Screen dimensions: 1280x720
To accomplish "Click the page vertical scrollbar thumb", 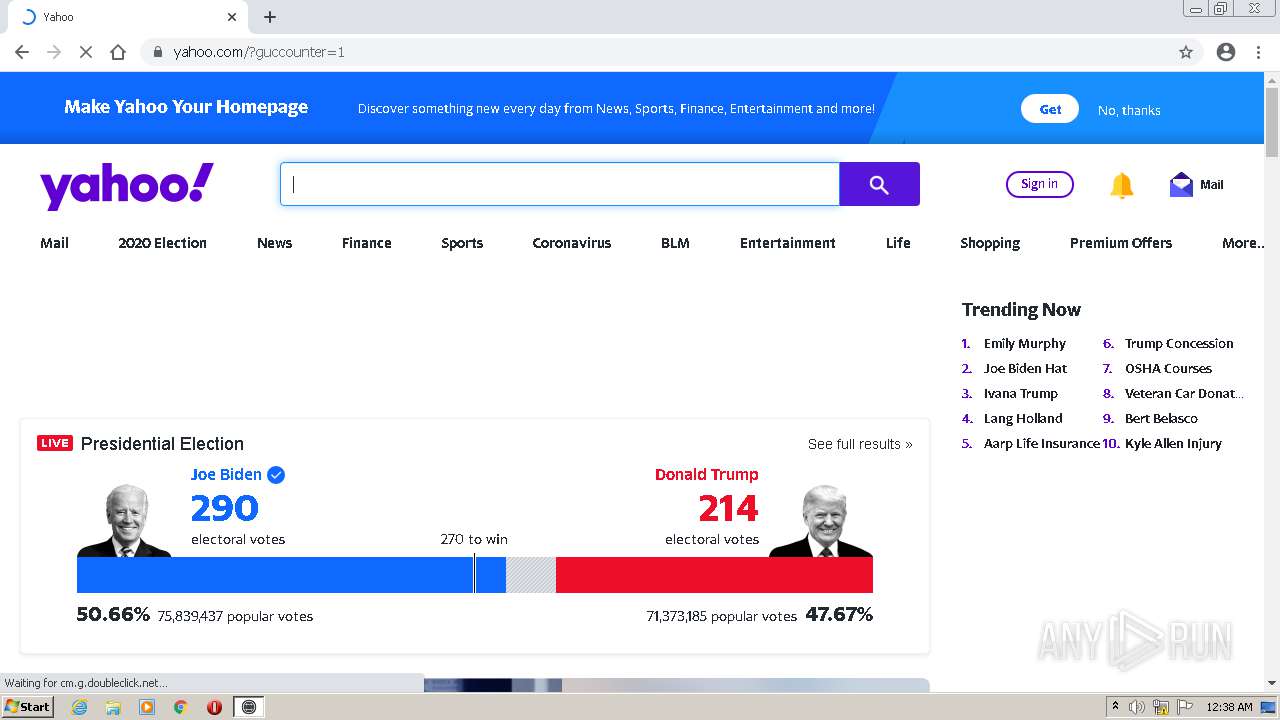I will [x=1272, y=123].
